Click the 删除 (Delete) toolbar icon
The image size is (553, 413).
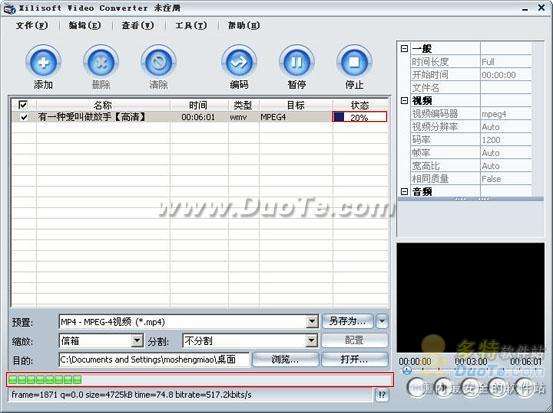101,62
